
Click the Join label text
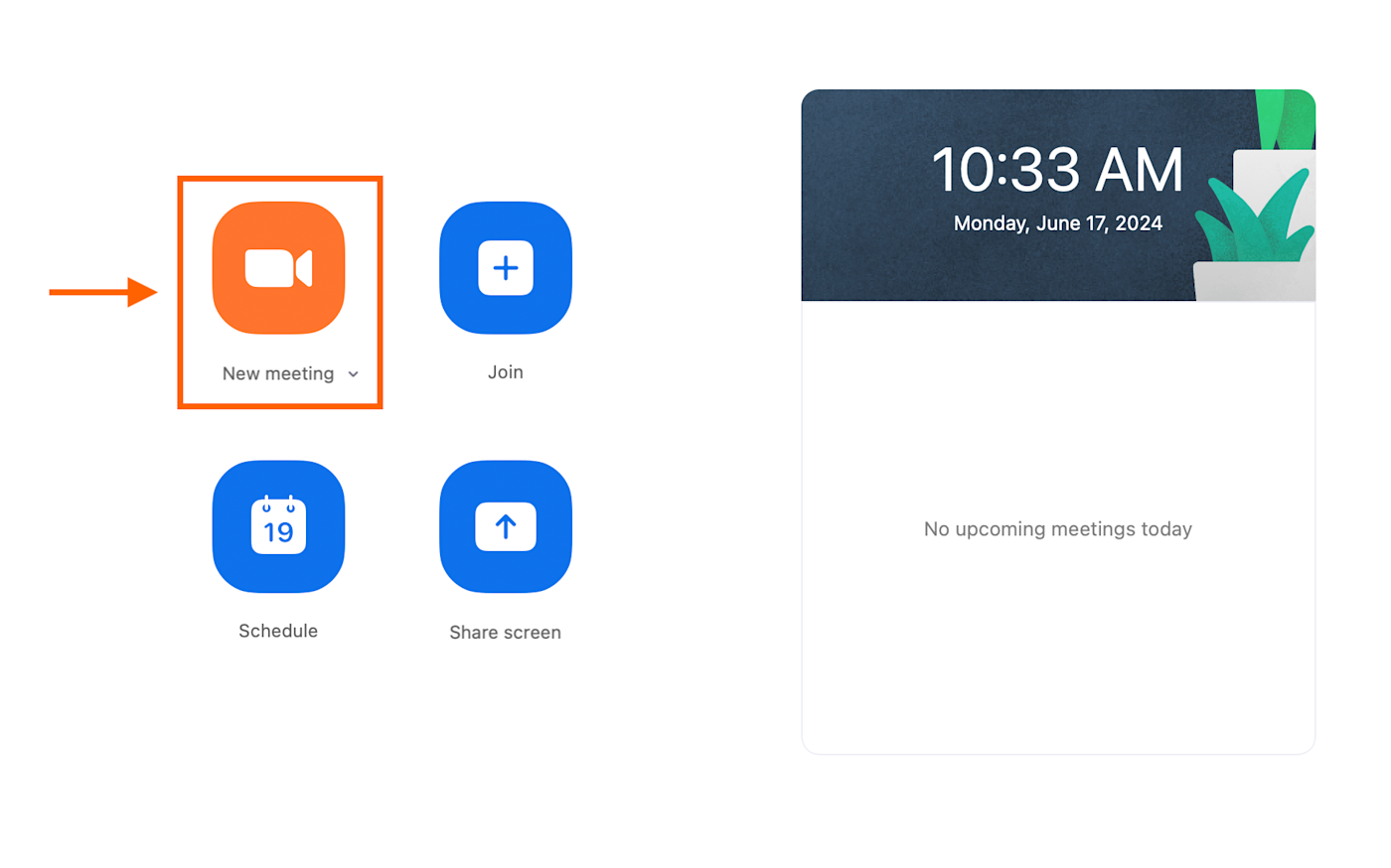[506, 372]
